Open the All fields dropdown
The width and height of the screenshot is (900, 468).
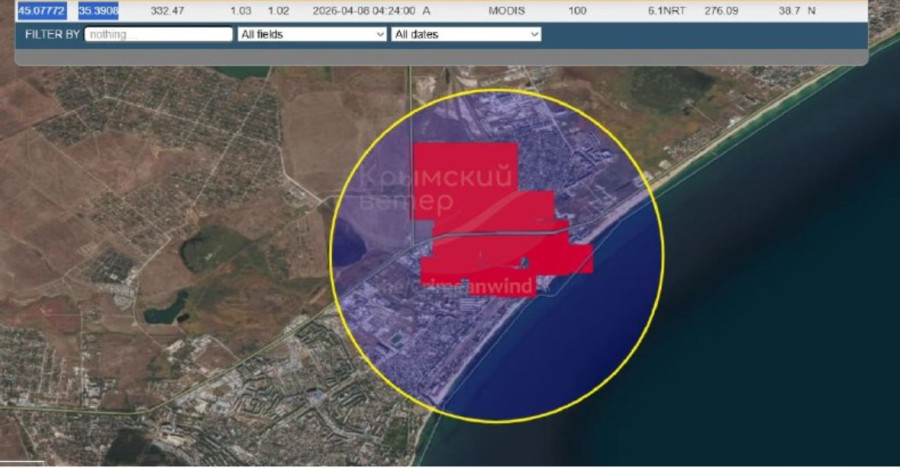click(x=311, y=34)
